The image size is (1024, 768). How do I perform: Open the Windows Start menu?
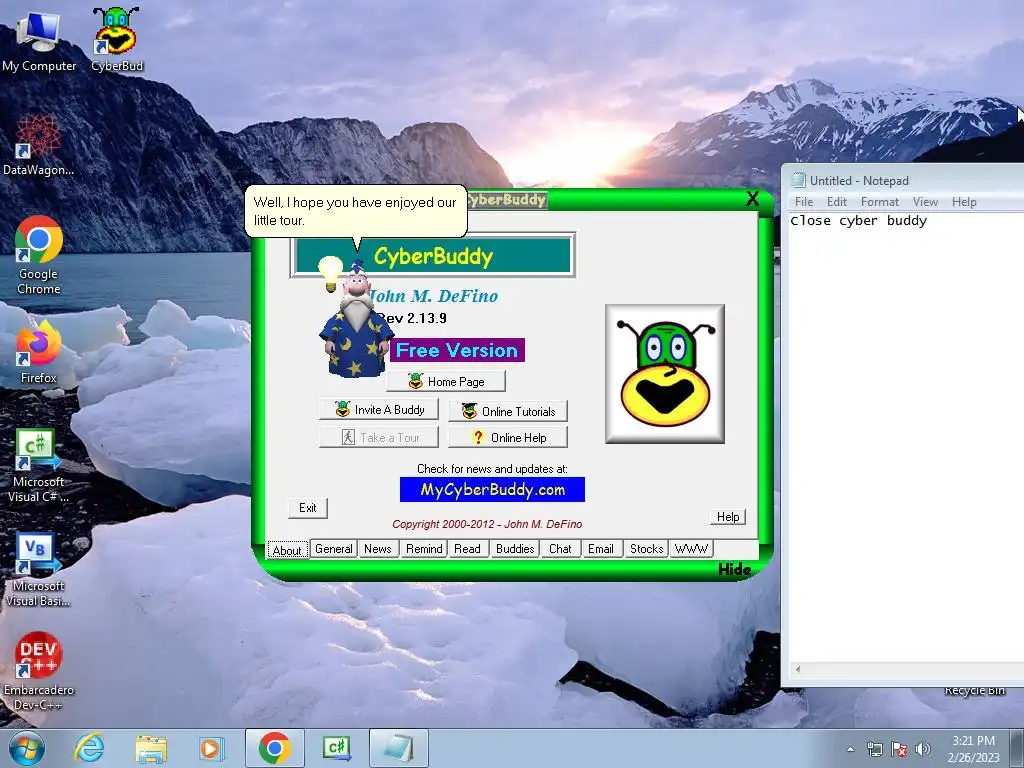point(27,748)
